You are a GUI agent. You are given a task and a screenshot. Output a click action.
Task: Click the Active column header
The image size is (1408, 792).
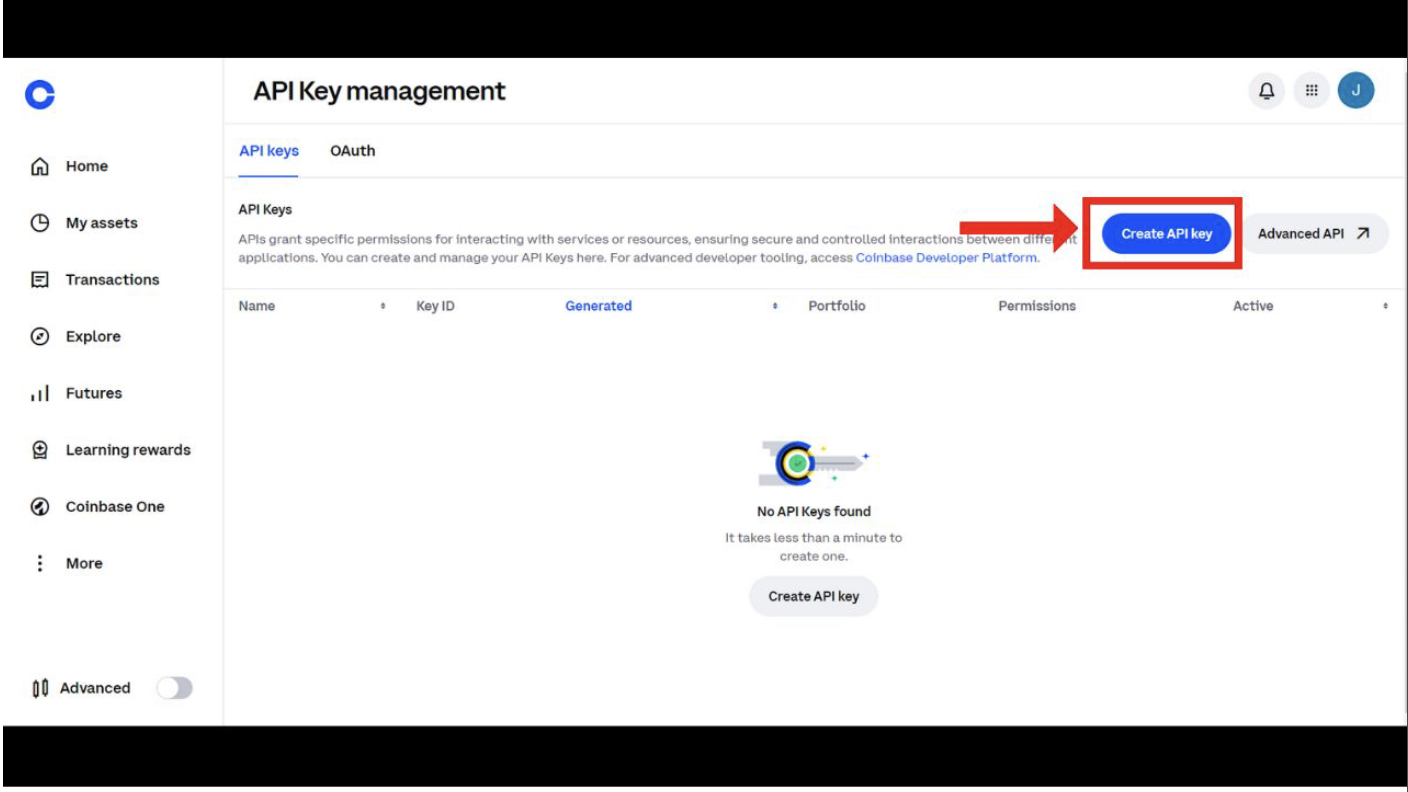1253,306
